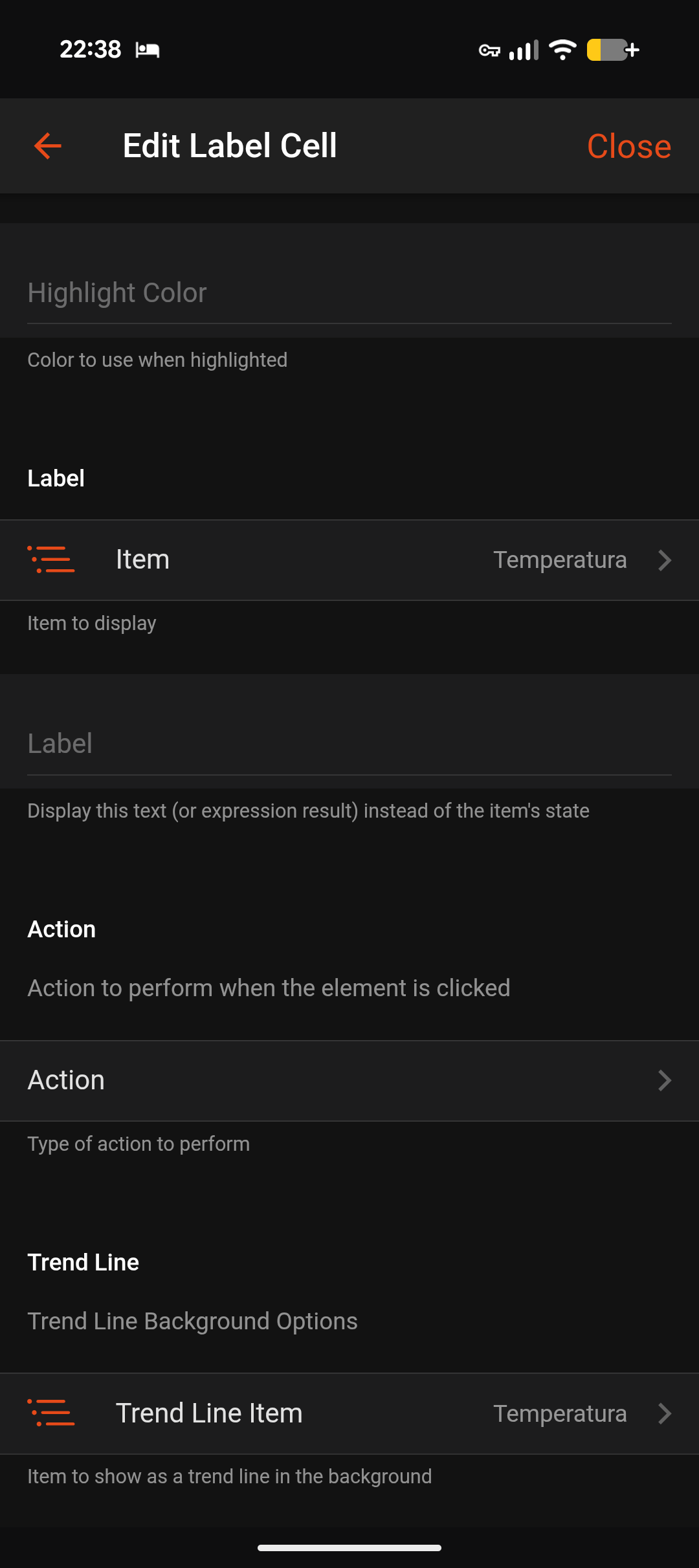Tap the Wi-Fi status icon
The width and height of the screenshot is (699, 1568).
(x=562, y=50)
